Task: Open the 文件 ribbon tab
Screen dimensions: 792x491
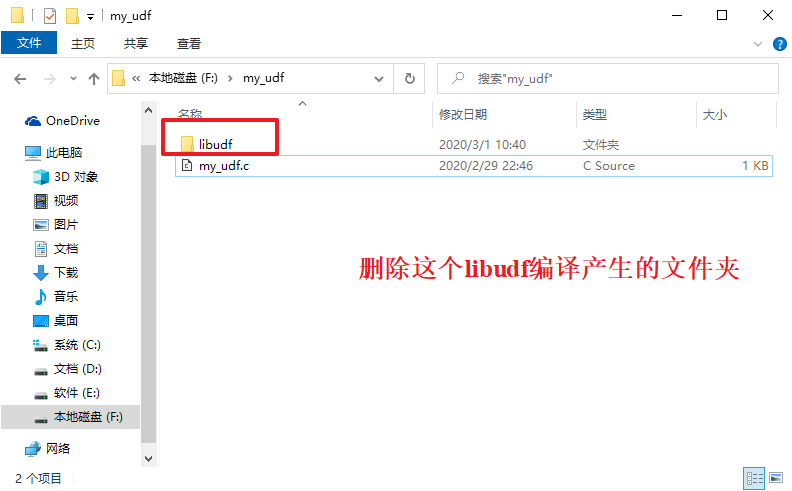Action: tap(29, 43)
